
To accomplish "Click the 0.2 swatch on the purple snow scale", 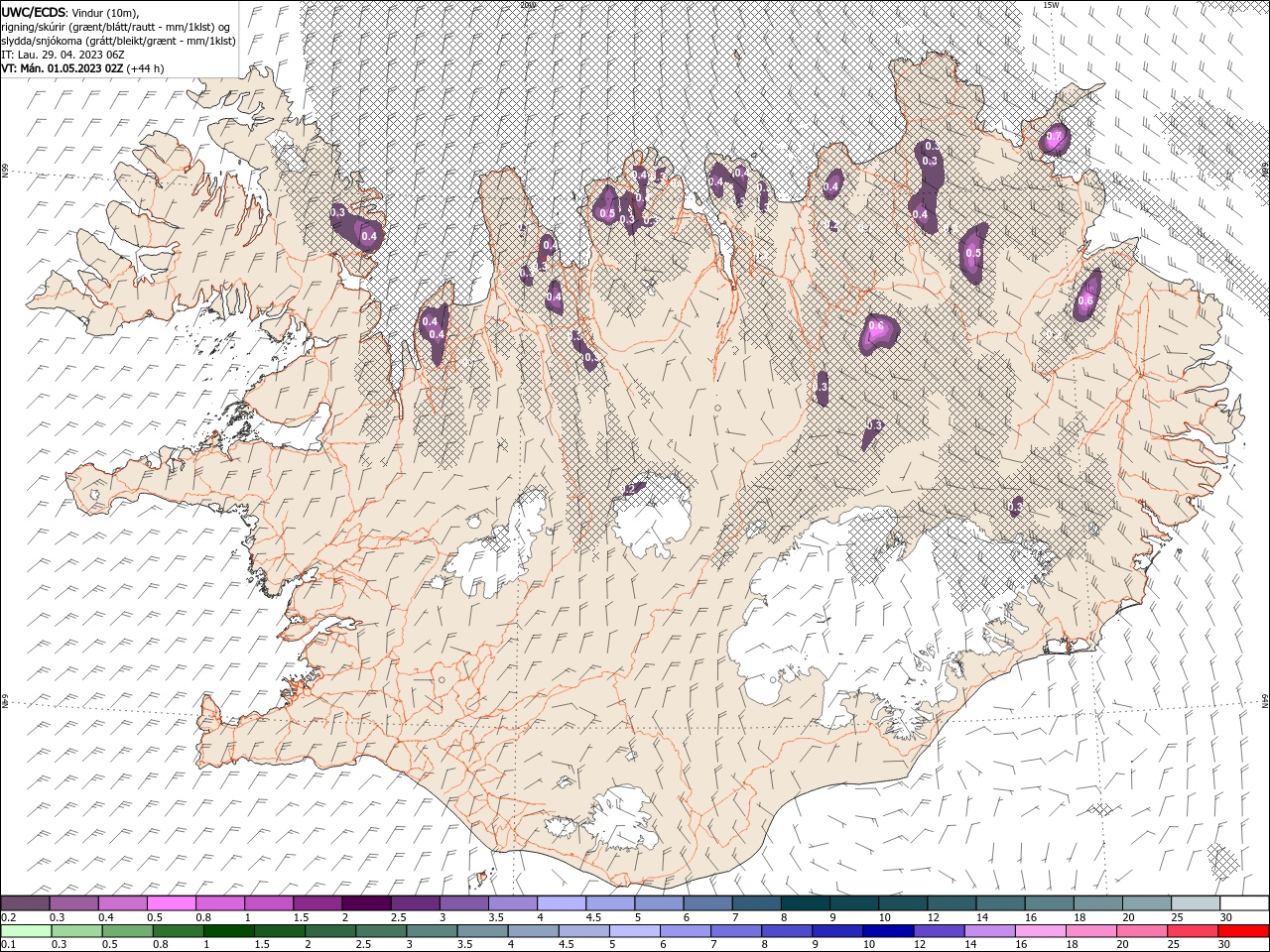I will (25, 903).
